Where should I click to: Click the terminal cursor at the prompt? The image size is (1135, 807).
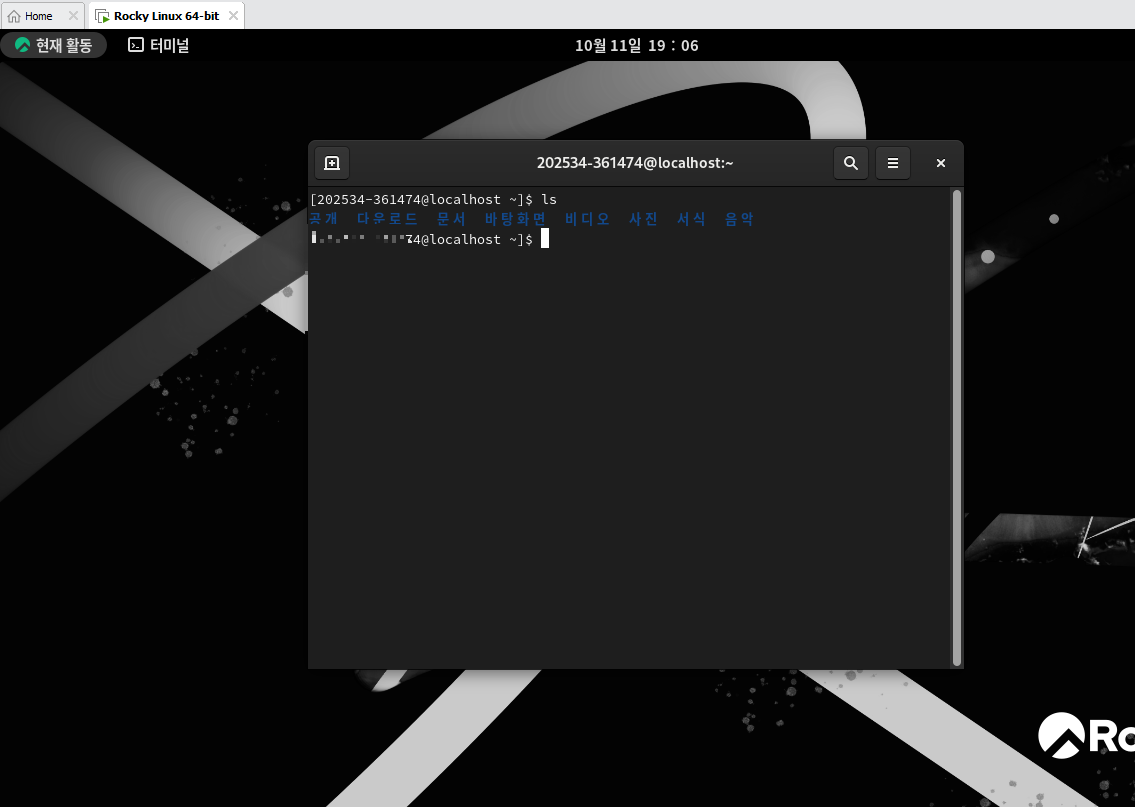(x=545, y=239)
